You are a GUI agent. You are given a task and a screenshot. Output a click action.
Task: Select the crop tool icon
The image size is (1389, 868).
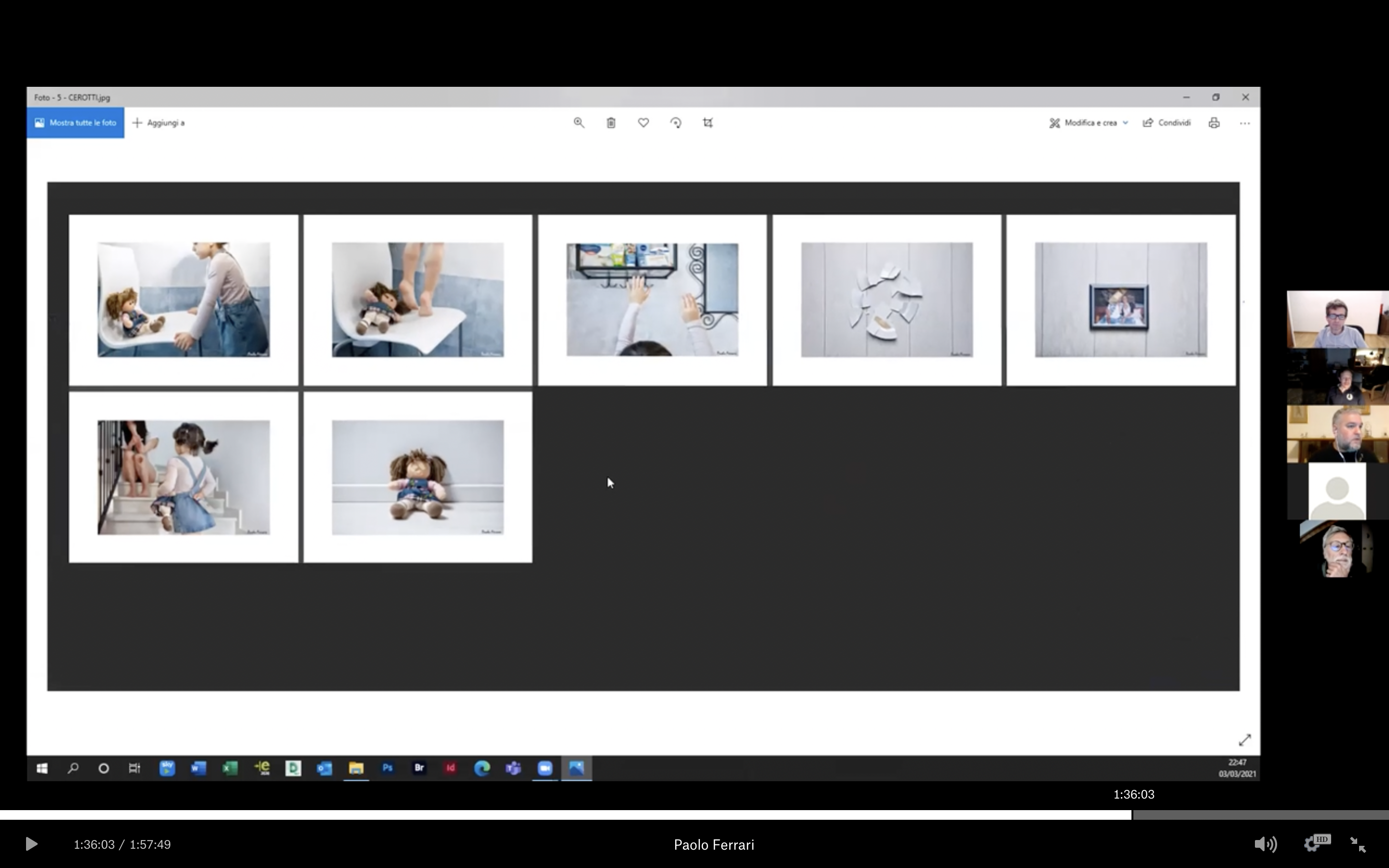pos(708,123)
